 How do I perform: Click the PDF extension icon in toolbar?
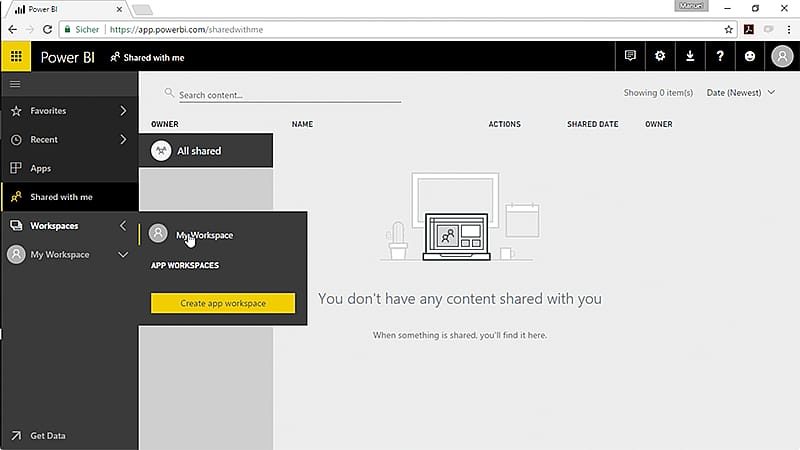(749, 30)
